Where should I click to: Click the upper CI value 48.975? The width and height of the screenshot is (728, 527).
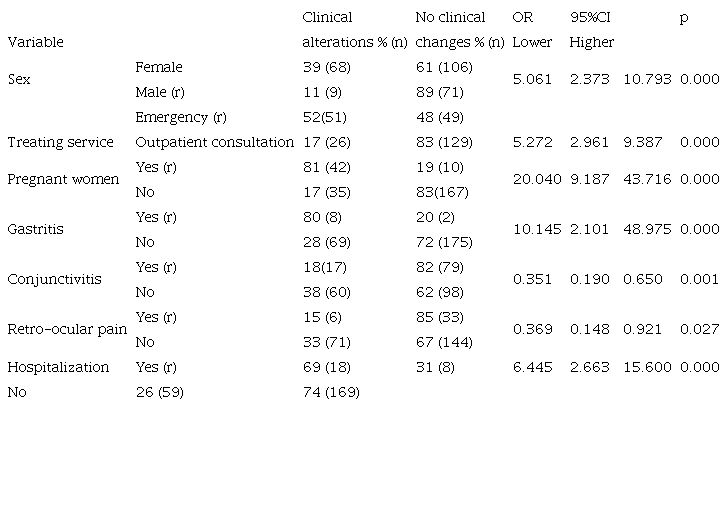[646, 229]
